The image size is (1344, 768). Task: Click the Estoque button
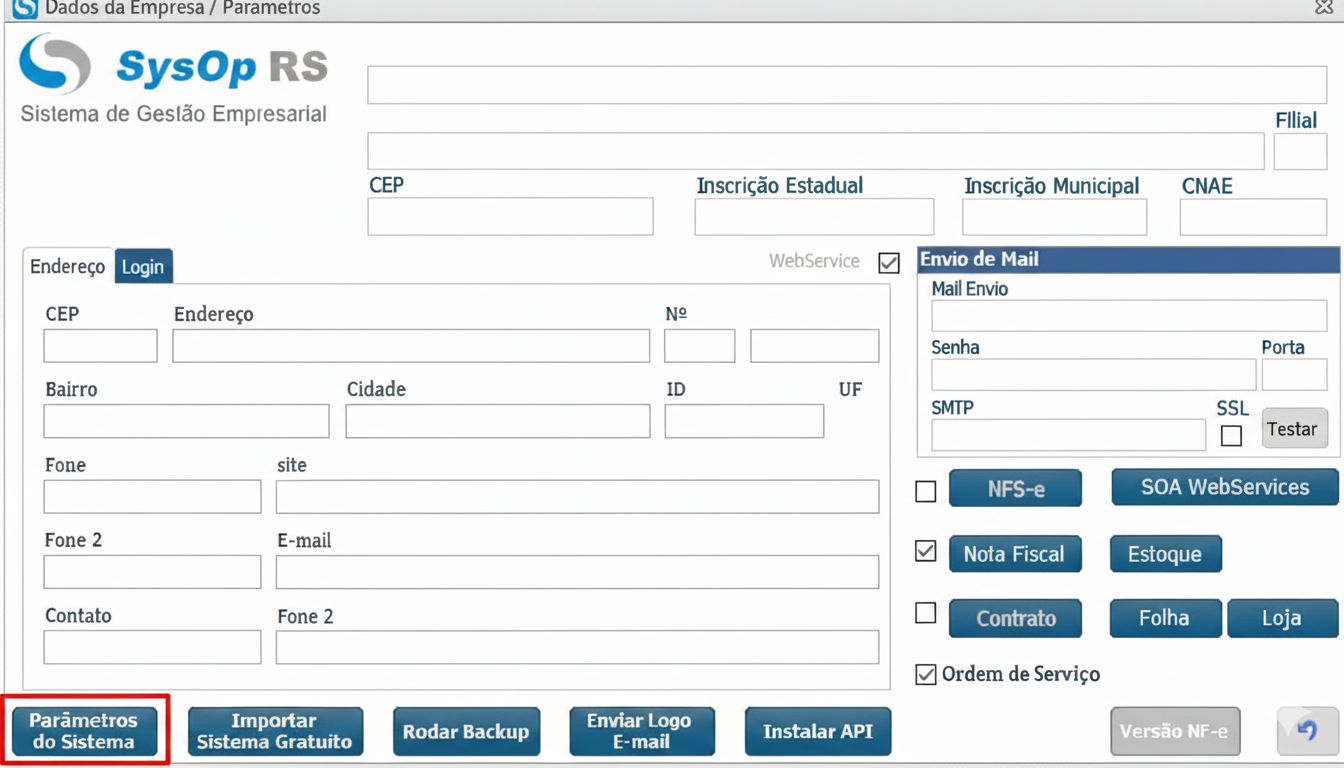1165,554
